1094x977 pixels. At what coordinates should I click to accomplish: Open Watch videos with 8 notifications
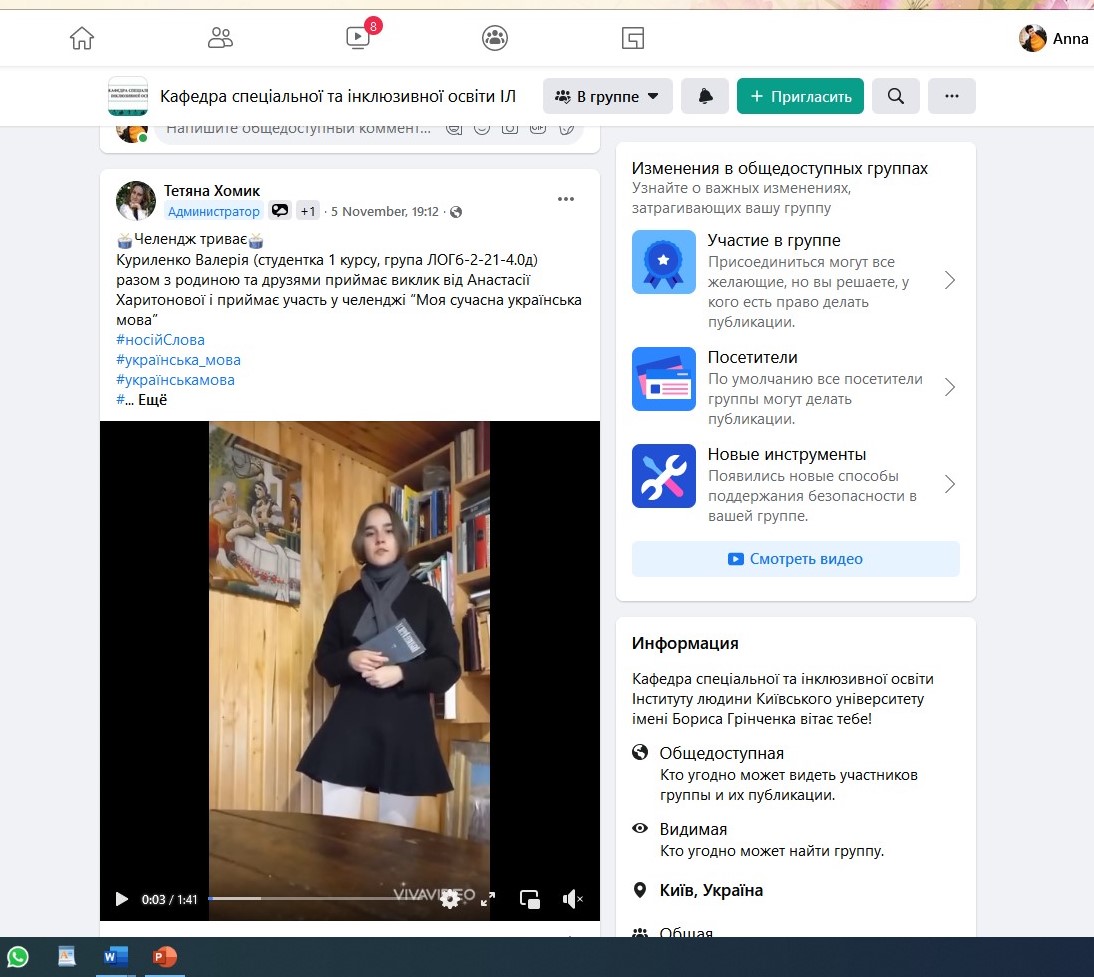(x=358, y=38)
